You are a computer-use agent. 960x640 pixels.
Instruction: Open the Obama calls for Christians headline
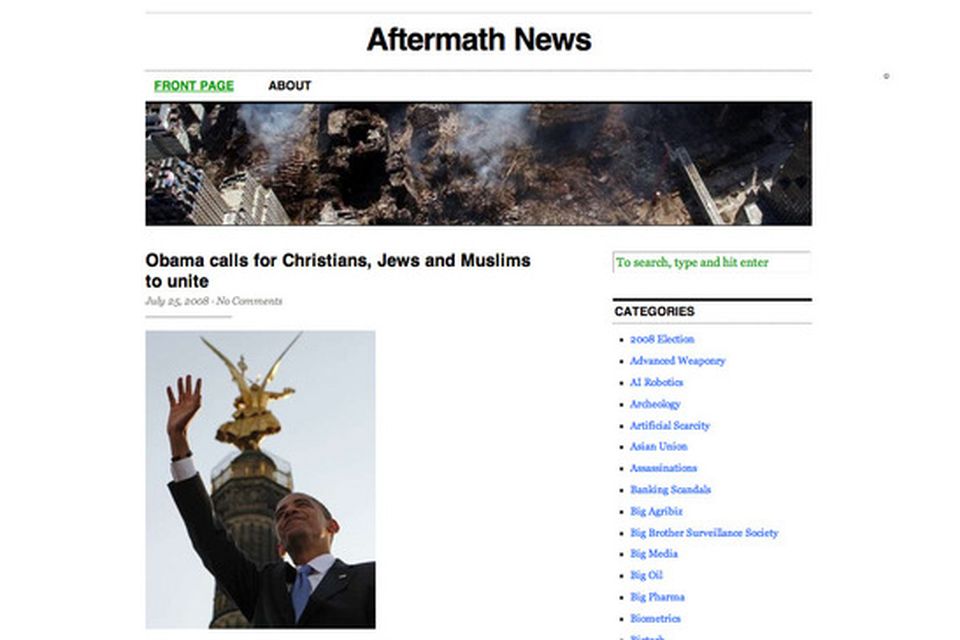(x=338, y=271)
